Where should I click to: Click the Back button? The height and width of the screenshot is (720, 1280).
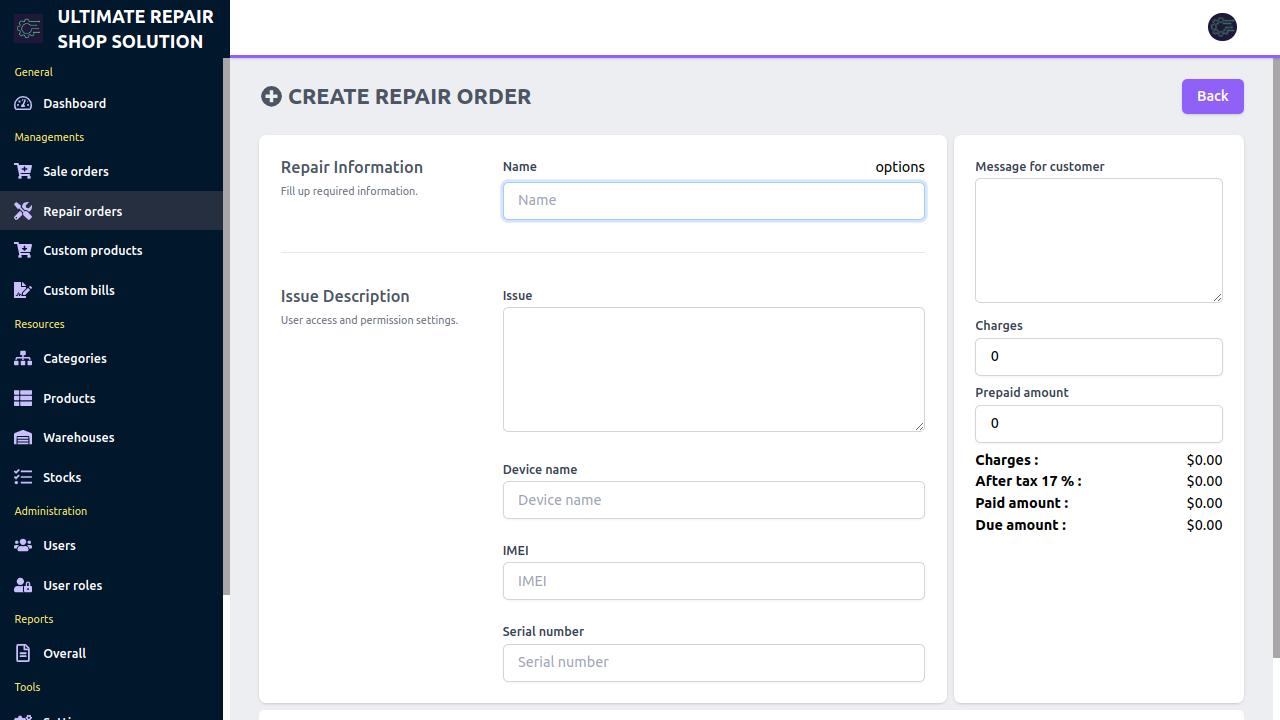pyautogui.click(x=1212, y=96)
